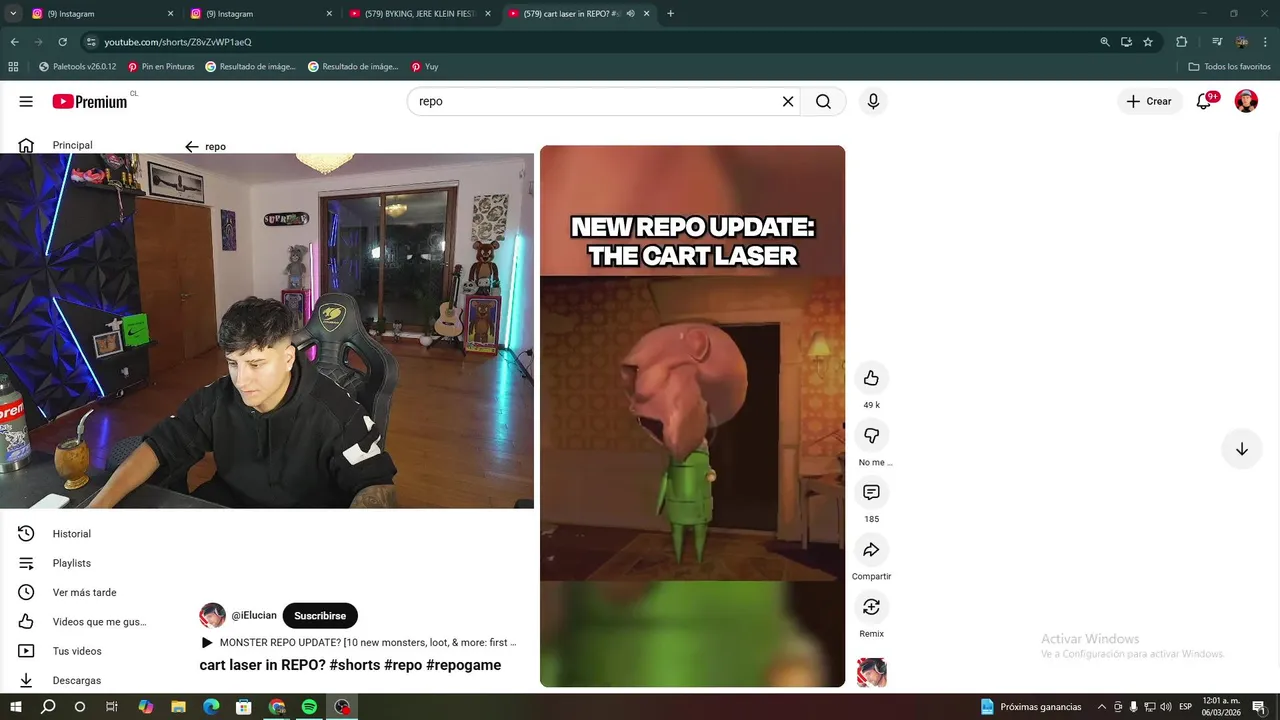Open the tab search dropdown
This screenshot has height=720, width=1280.
13,14
